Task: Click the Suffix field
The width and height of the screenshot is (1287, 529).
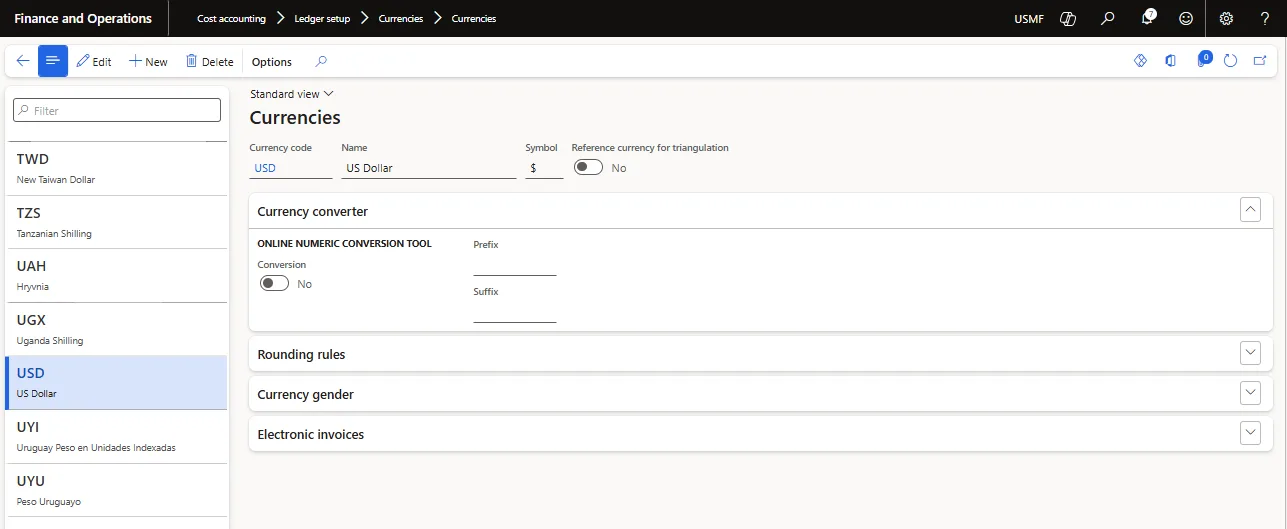Action: coord(514,312)
